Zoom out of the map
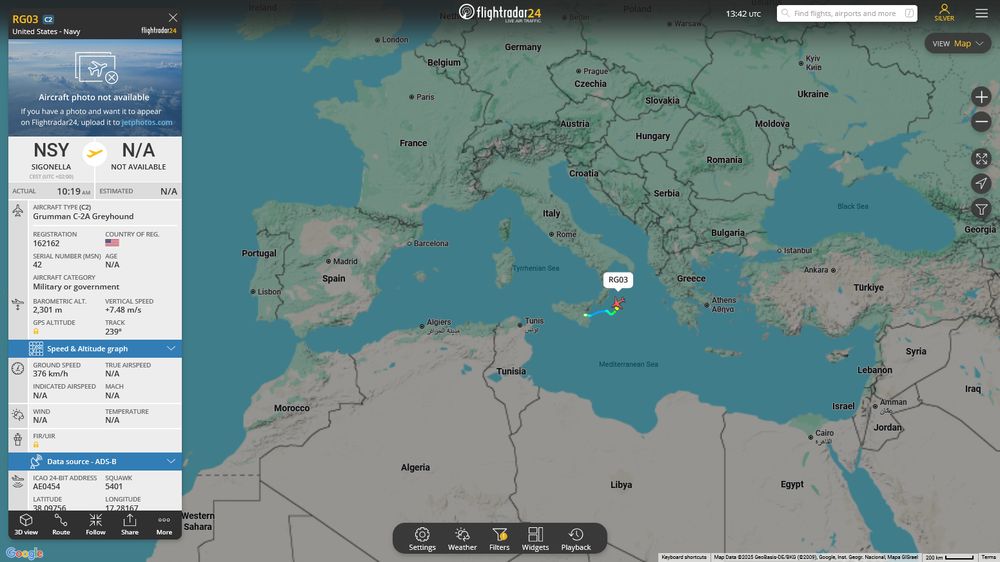Image resolution: width=1000 pixels, height=562 pixels. [x=981, y=121]
